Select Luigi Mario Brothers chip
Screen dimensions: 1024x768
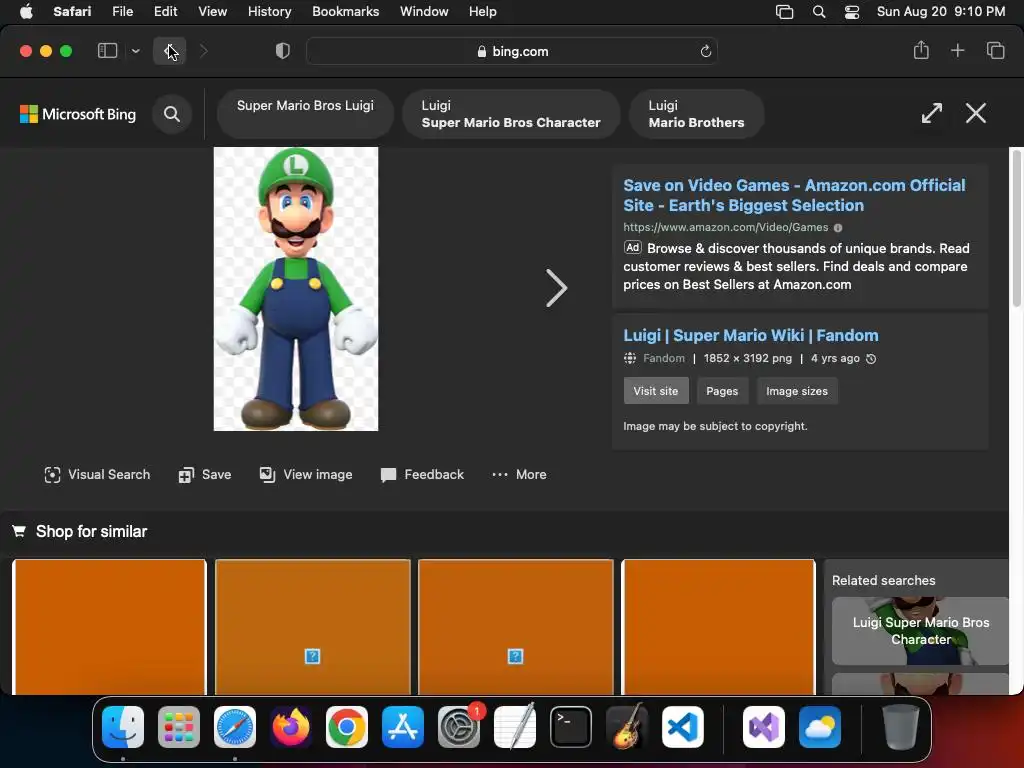(696, 114)
